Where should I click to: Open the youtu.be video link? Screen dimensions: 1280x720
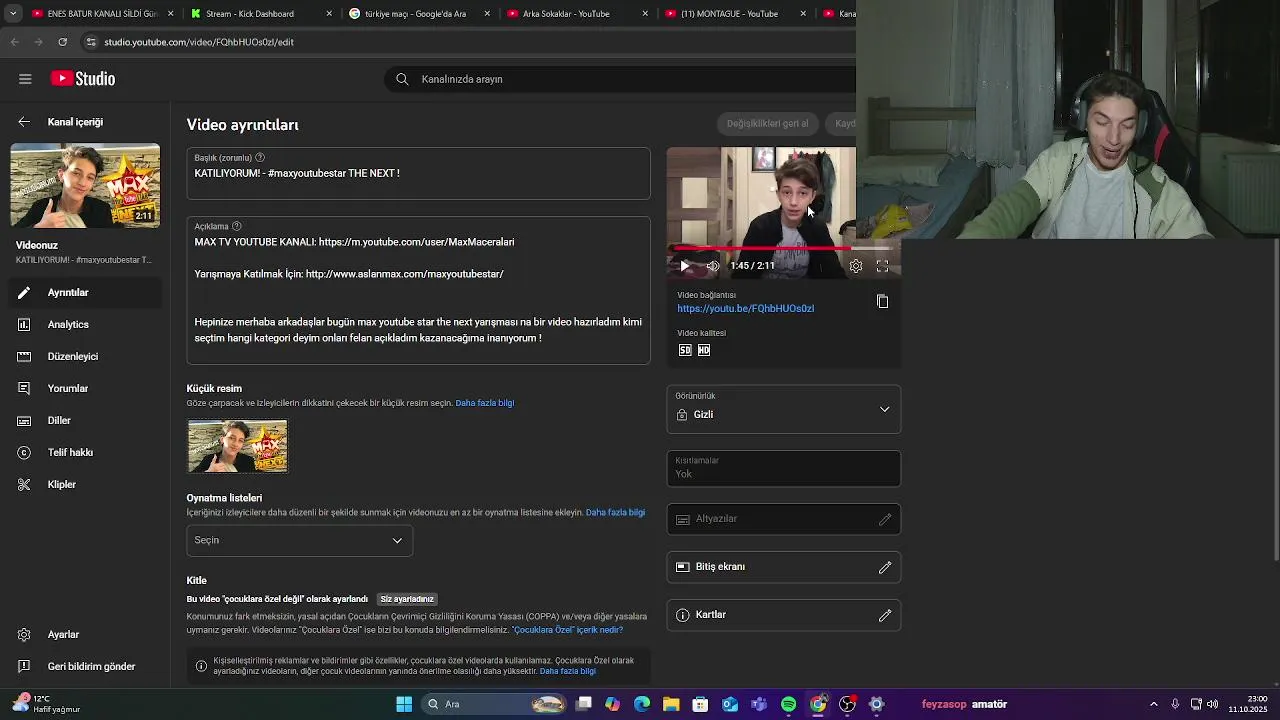[745, 309]
